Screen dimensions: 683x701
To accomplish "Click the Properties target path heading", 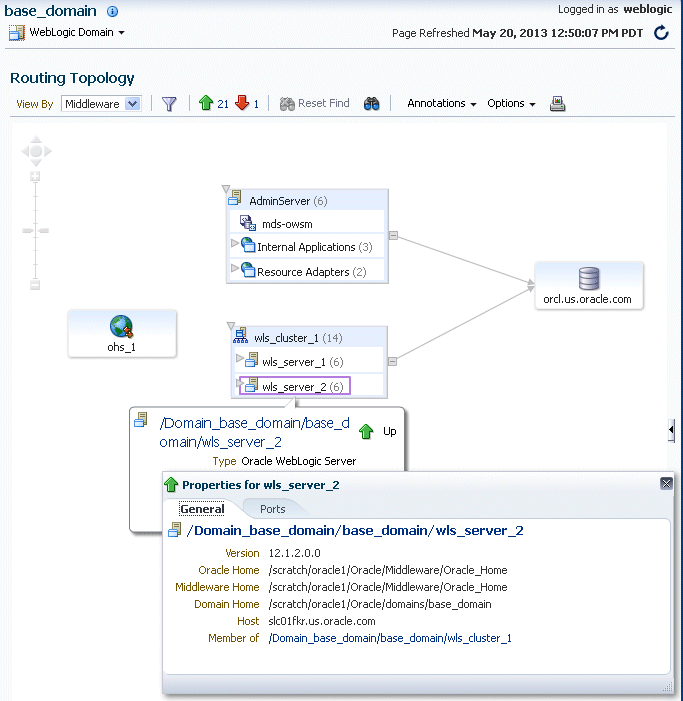I will coord(355,530).
